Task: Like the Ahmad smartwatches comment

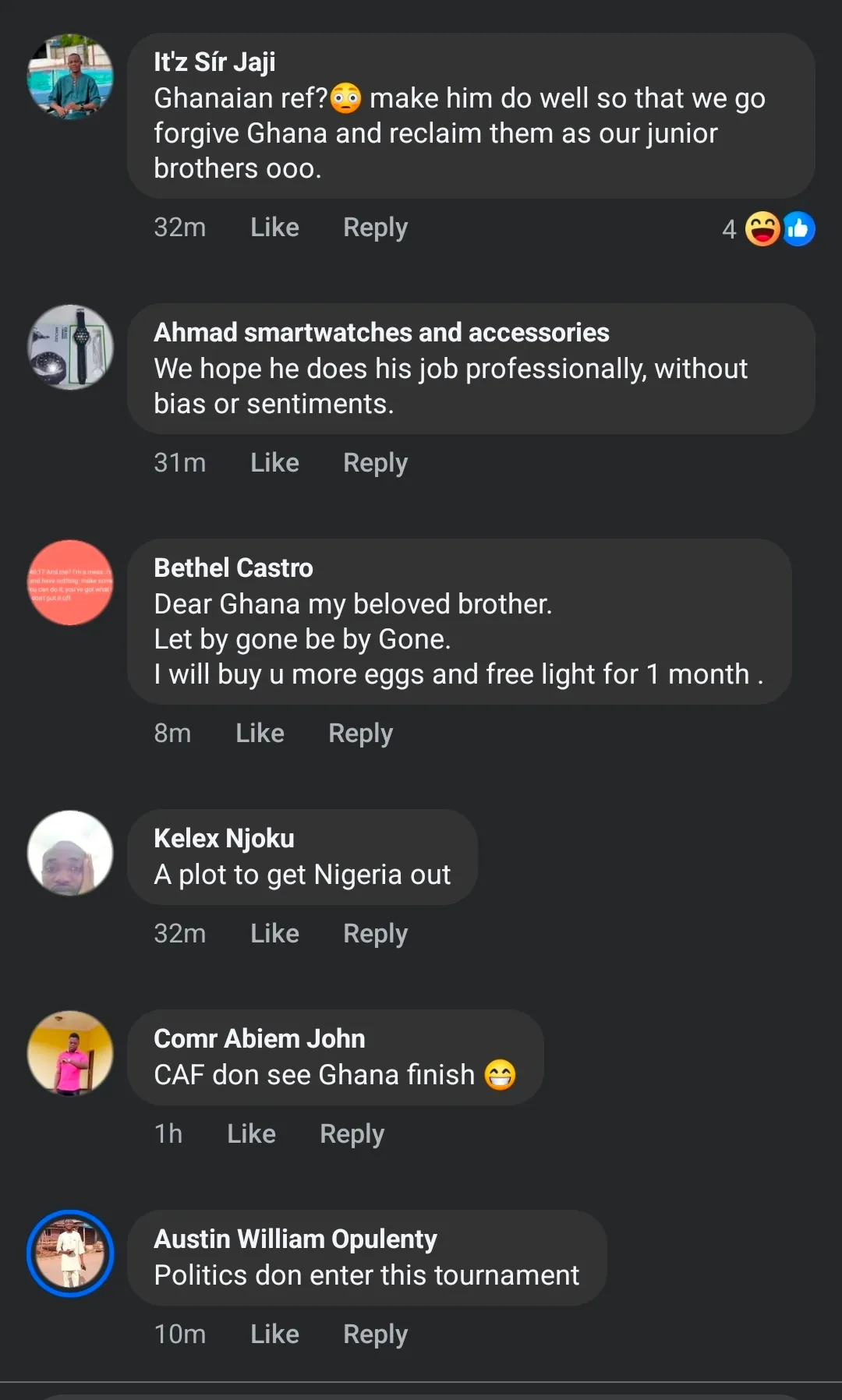Action: pos(274,463)
